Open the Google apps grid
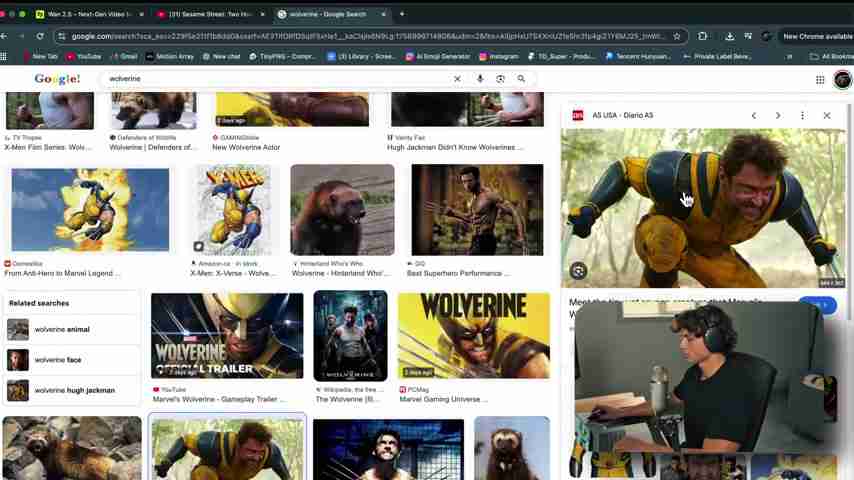The height and width of the screenshot is (480, 854). coord(820,80)
